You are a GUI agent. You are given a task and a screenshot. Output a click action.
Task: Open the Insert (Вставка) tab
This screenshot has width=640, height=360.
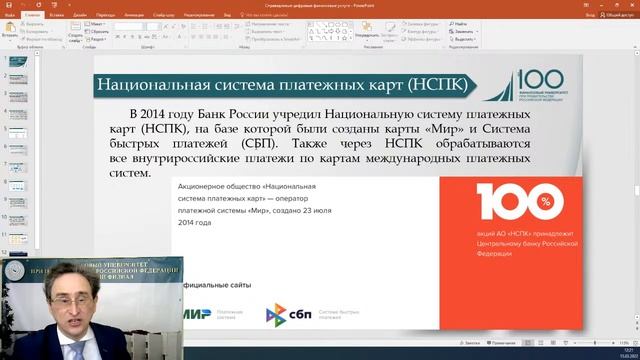coord(56,15)
